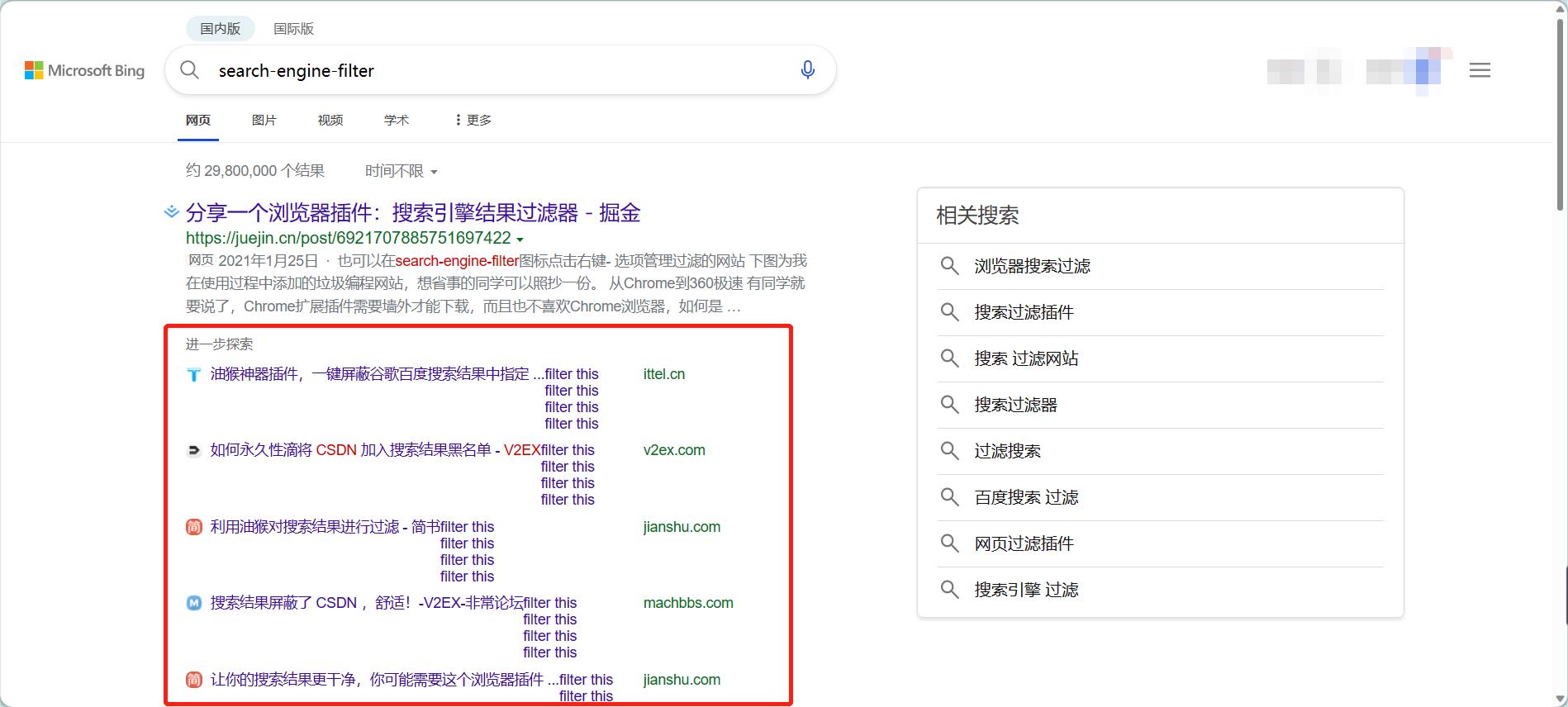
Task: Click the 进一步探索 label
Action: tap(219, 344)
